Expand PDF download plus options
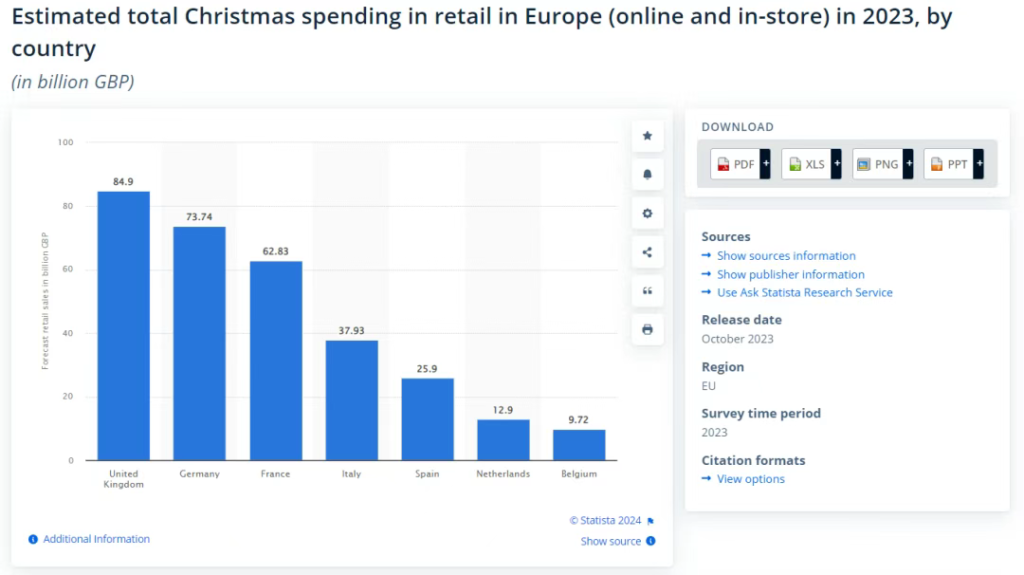Image resolution: width=1024 pixels, height=575 pixels. coord(765,164)
